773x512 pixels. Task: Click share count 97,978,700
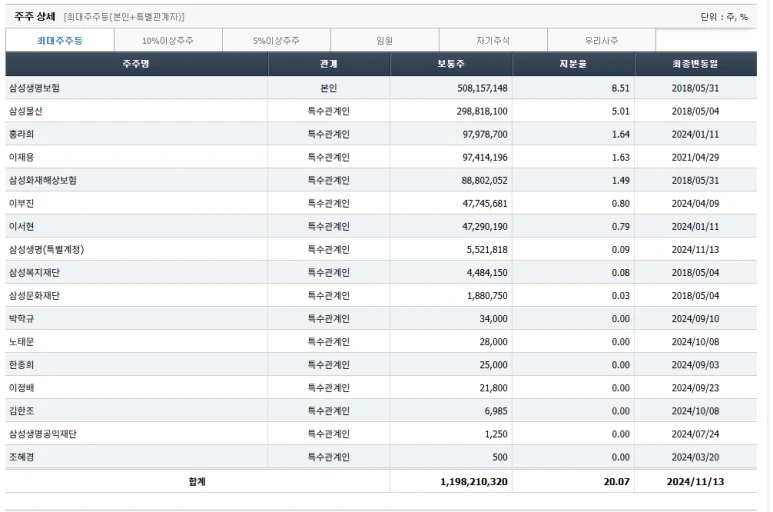tap(485, 135)
